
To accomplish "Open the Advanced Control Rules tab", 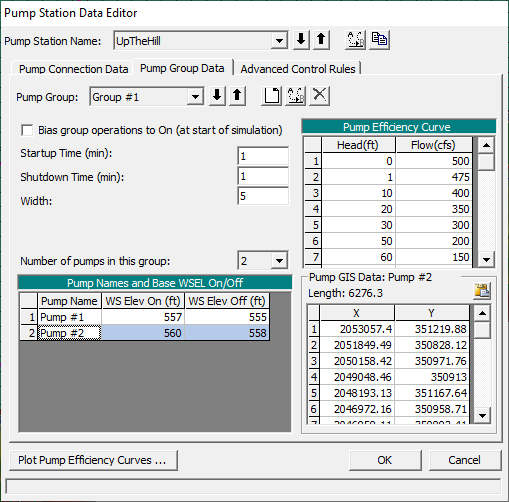I will [298, 69].
